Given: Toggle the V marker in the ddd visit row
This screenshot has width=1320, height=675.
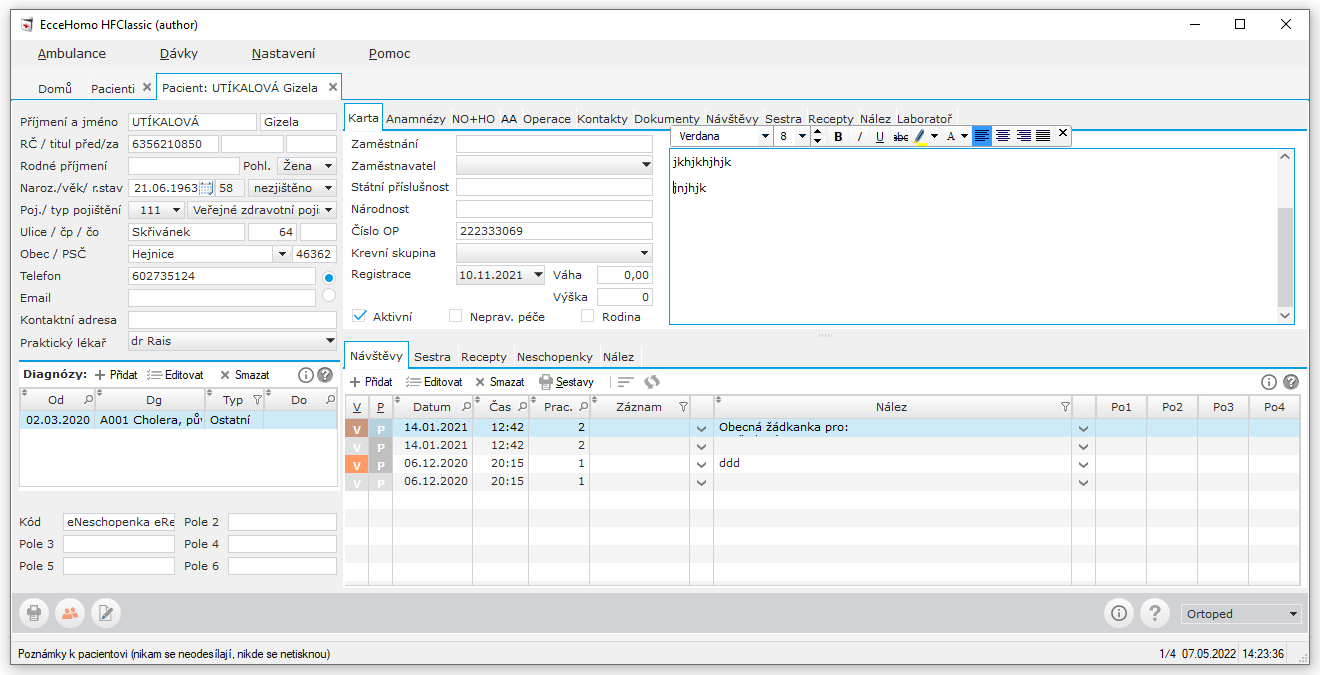Looking at the screenshot, I should click(x=356, y=464).
